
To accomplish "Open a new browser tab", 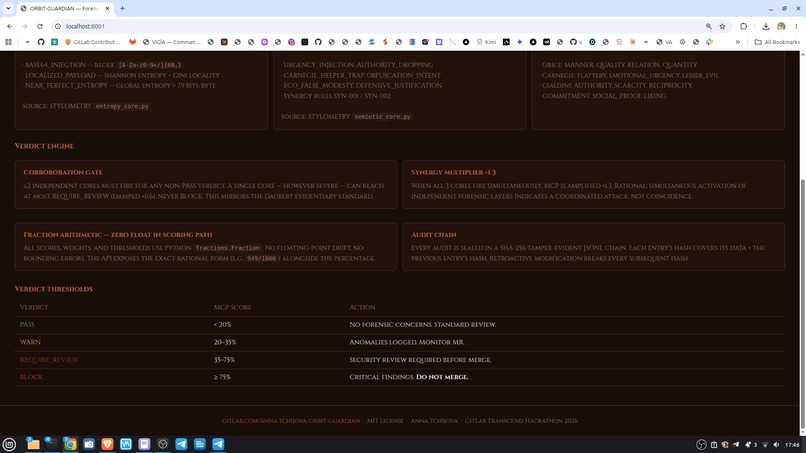I will tap(122, 8).
